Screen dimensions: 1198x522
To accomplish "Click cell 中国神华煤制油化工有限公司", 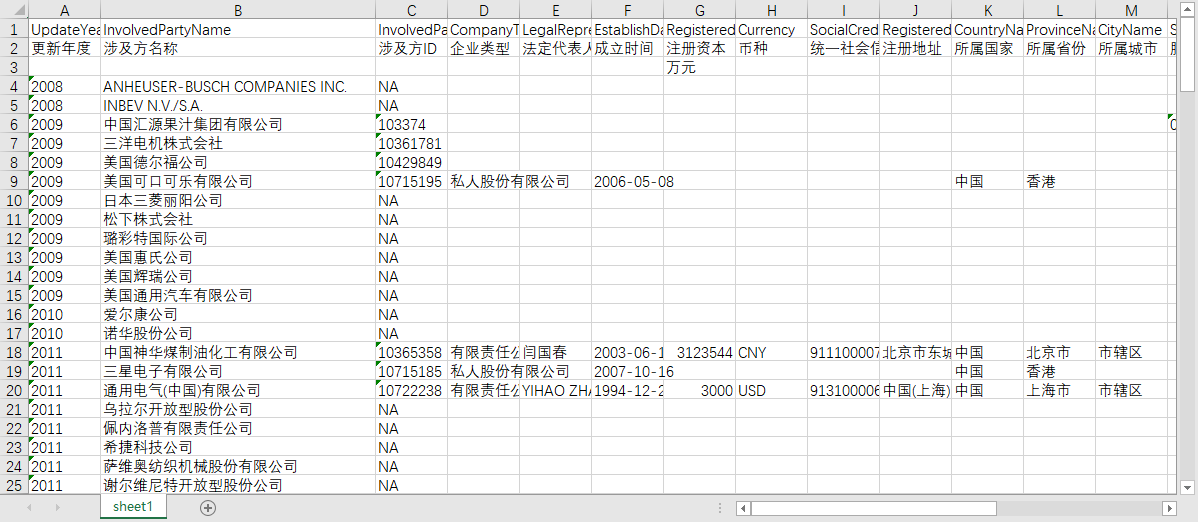I will [238, 352].
